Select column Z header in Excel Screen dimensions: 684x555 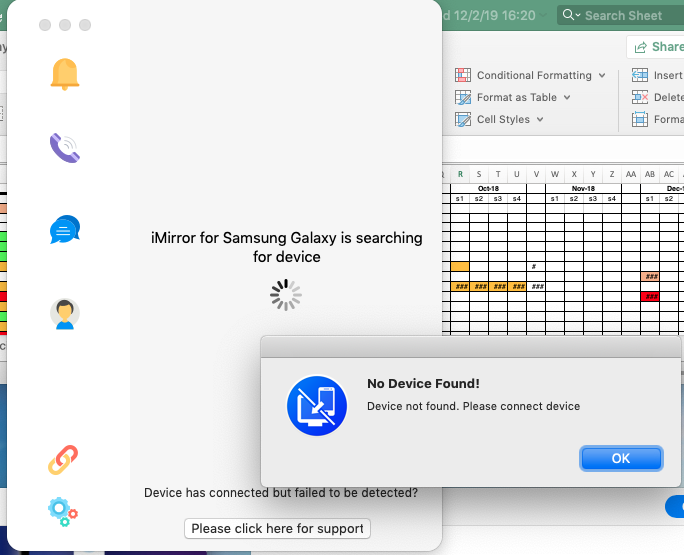[612, 174]
